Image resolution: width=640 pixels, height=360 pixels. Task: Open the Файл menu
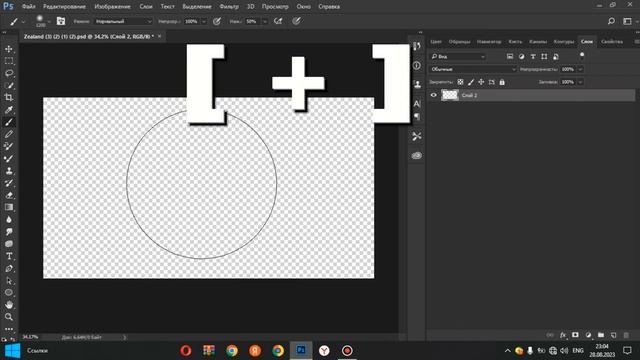click(28, 7)
